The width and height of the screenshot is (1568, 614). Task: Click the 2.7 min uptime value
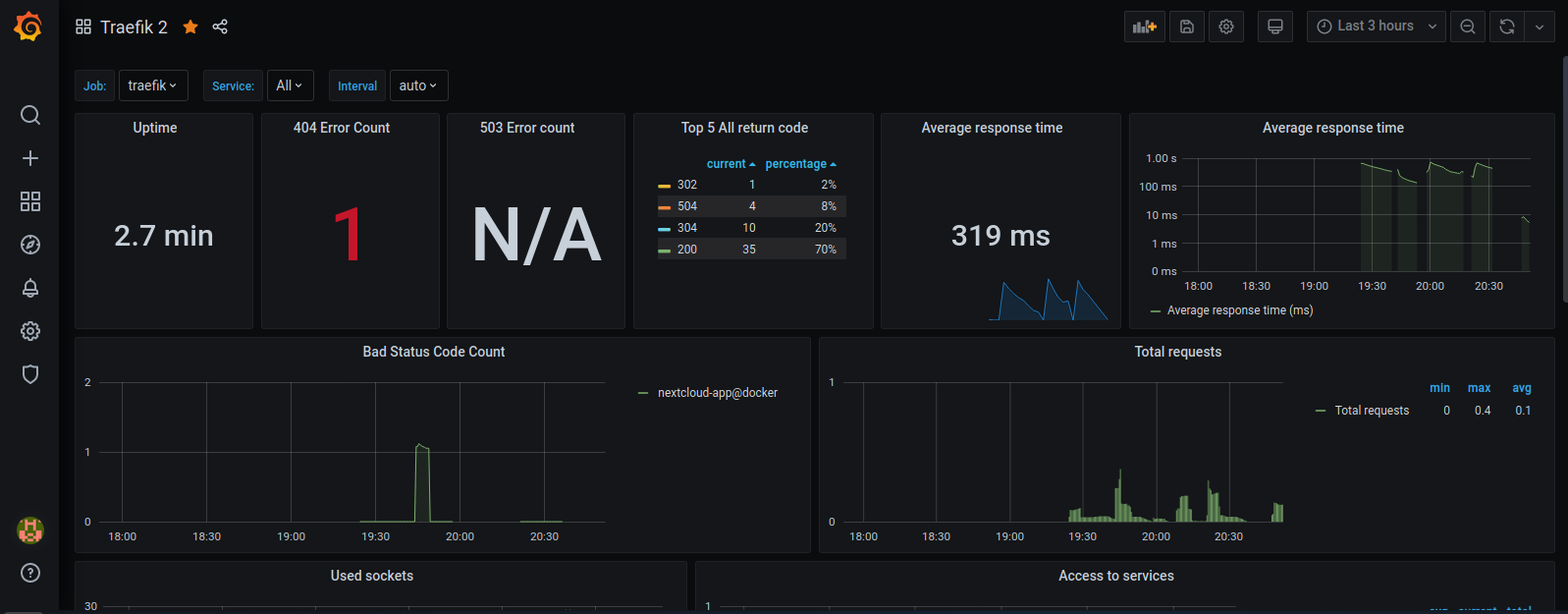pyautogui.click(x=164, y=236)
